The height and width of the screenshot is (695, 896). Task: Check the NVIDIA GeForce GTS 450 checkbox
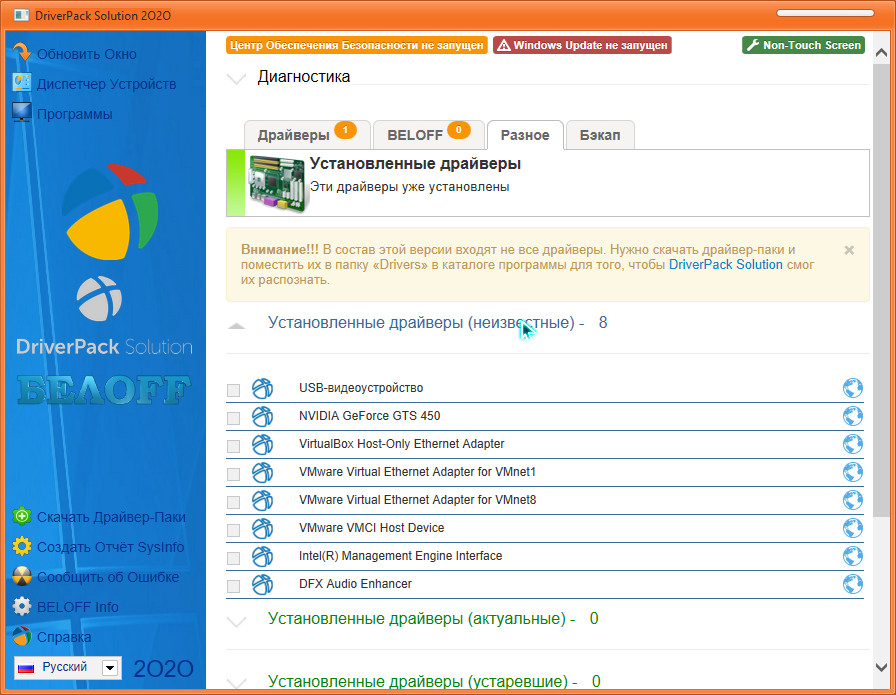233,418
